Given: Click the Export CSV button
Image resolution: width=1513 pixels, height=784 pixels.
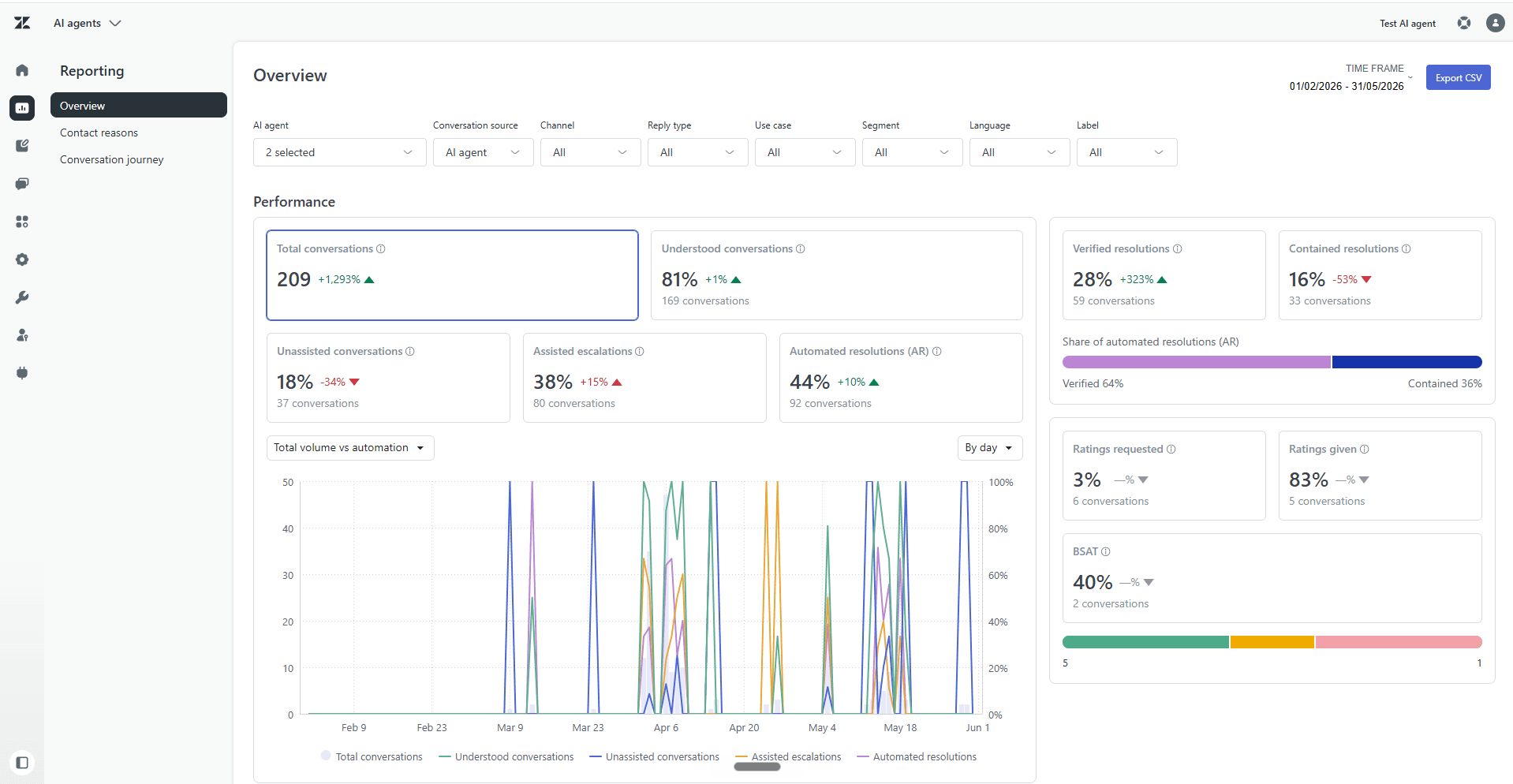Looking at the screenshot, I should point(1458,77).
